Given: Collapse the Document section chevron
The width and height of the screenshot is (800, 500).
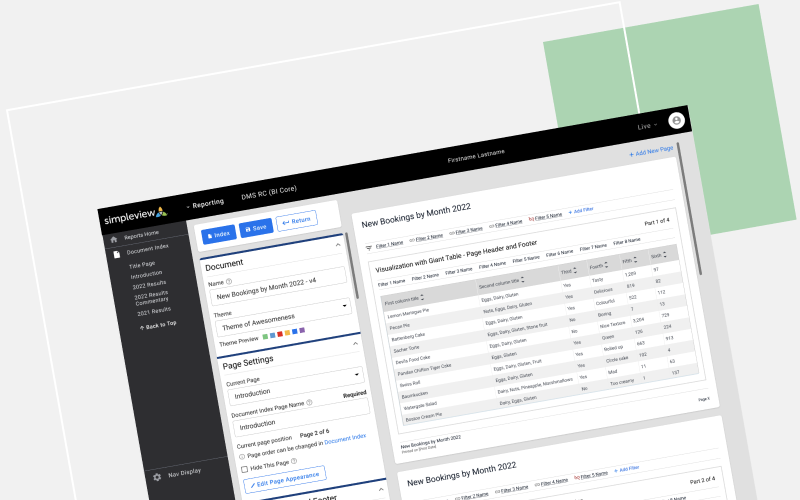Looking at the screenshot, I should tap(338, 244).
